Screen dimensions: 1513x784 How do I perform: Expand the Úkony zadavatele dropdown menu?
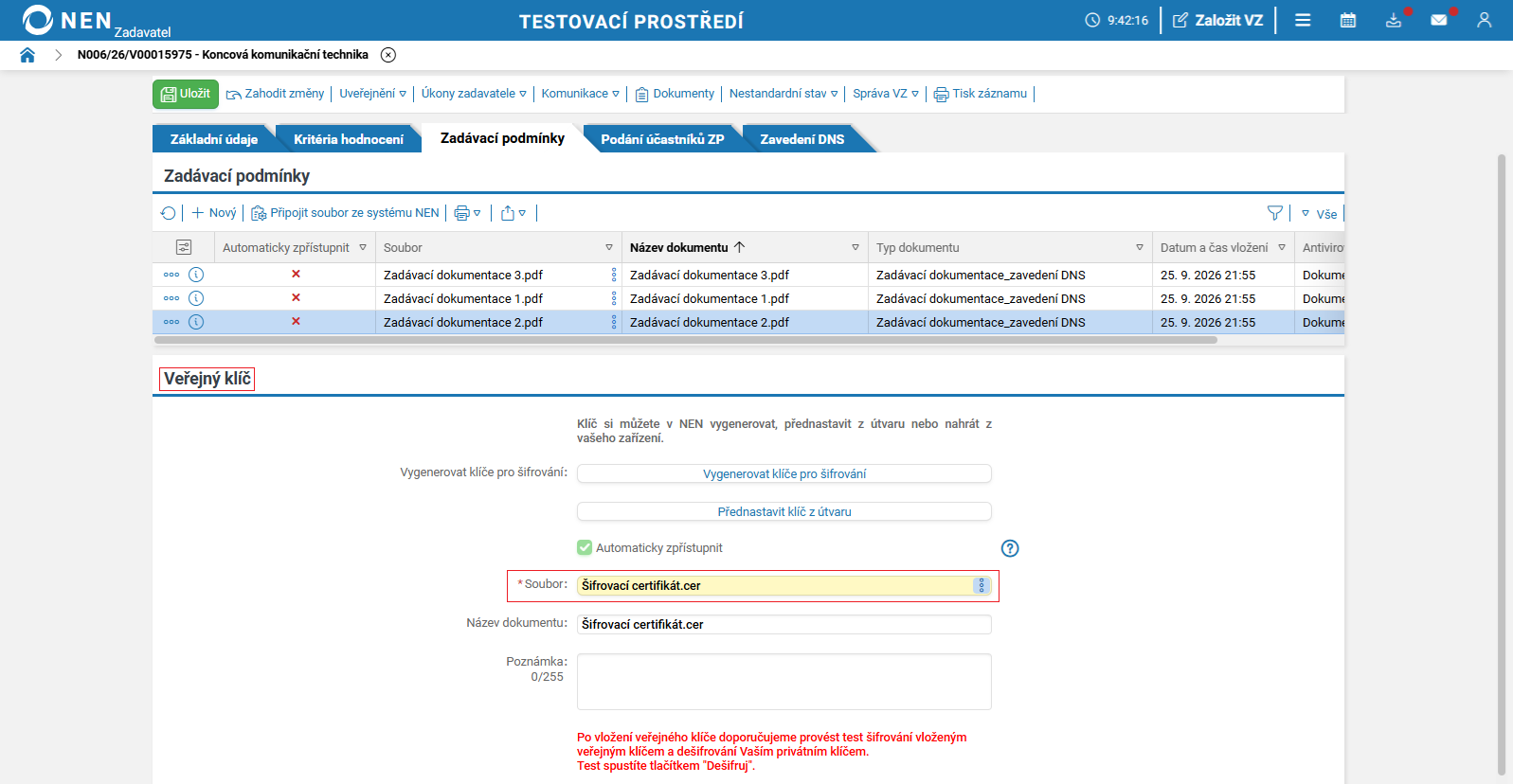point(474,94)
